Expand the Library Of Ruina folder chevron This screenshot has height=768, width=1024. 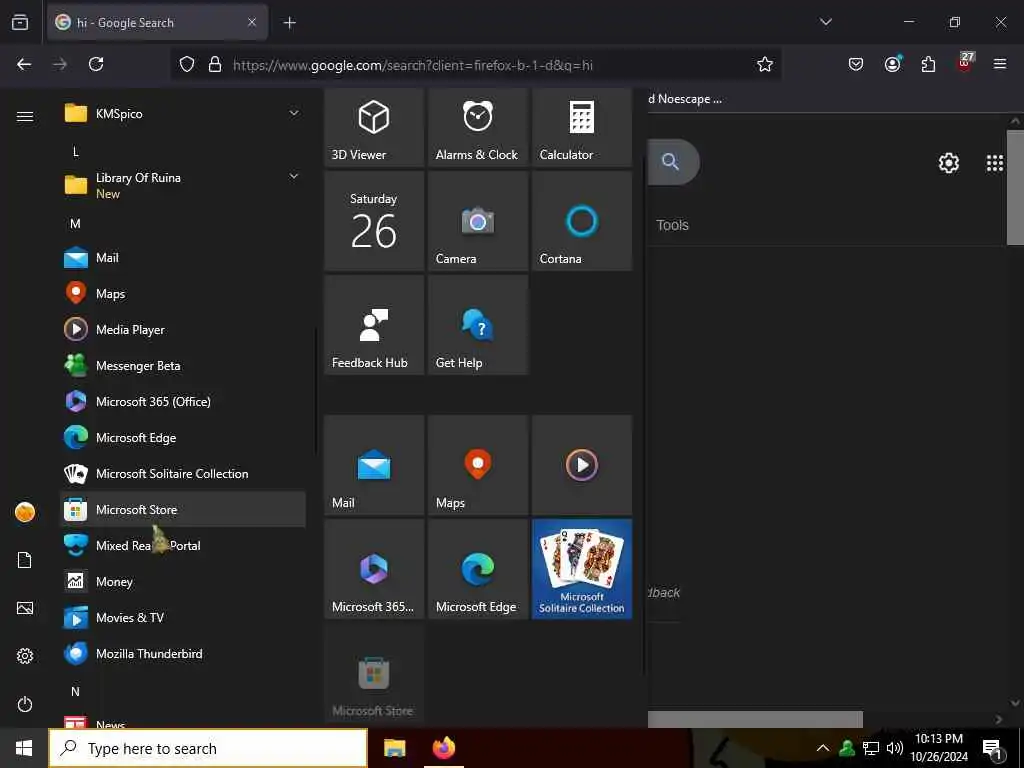(x=294, y=176)
